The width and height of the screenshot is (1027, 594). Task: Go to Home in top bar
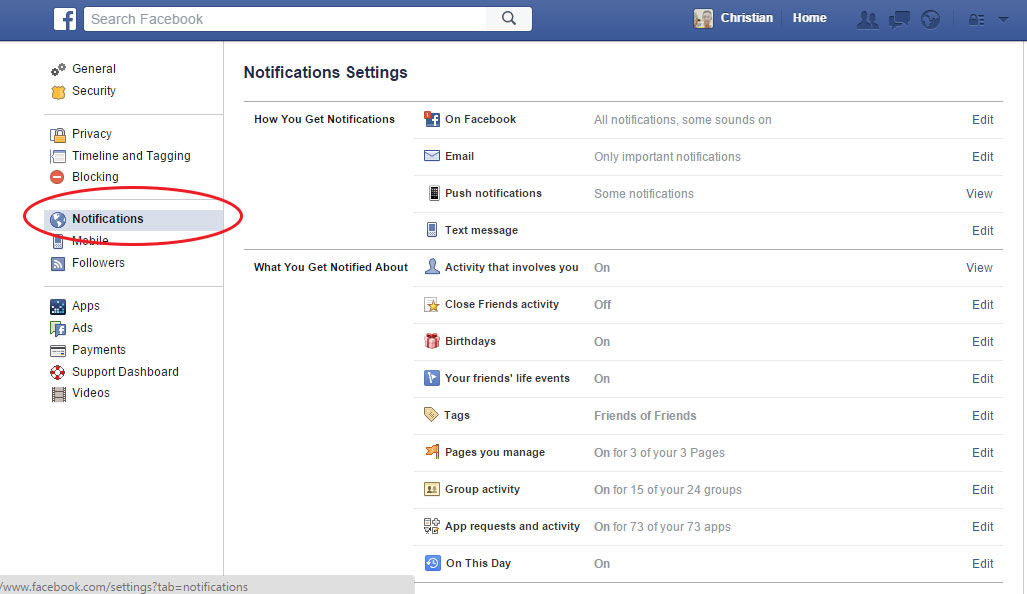coord(810,18)
